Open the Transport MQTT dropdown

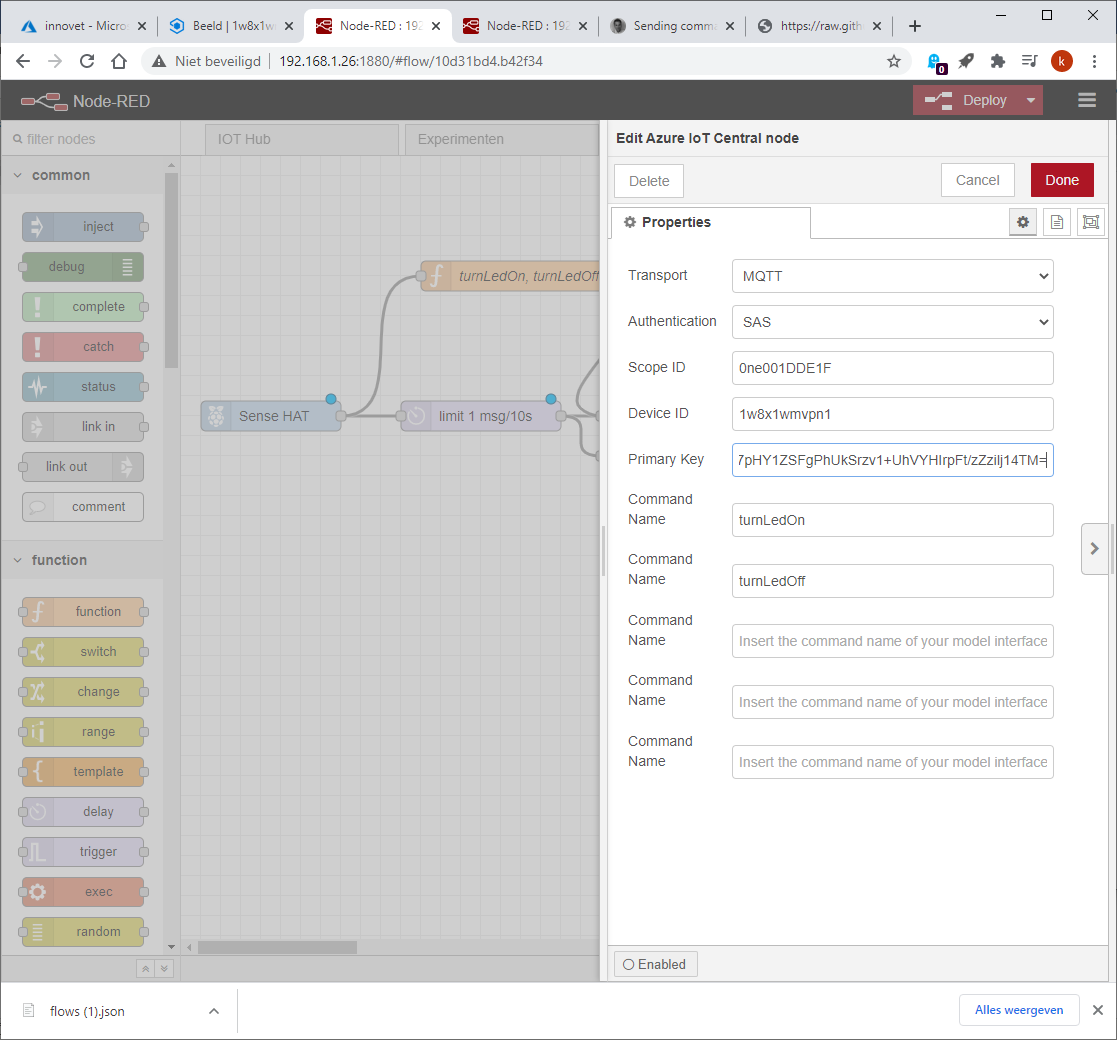pyautogui.click(x=893, y=276)
